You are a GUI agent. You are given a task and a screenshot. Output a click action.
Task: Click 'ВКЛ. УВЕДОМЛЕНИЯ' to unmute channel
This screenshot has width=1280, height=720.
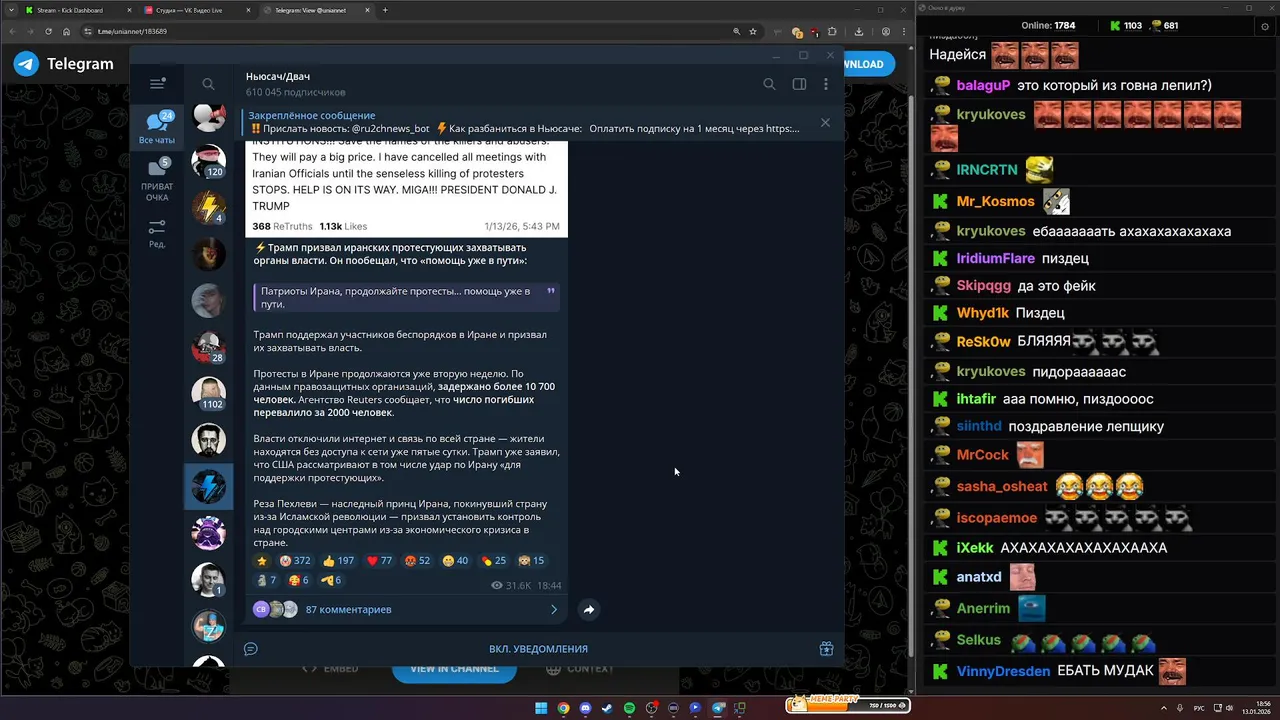538,649
